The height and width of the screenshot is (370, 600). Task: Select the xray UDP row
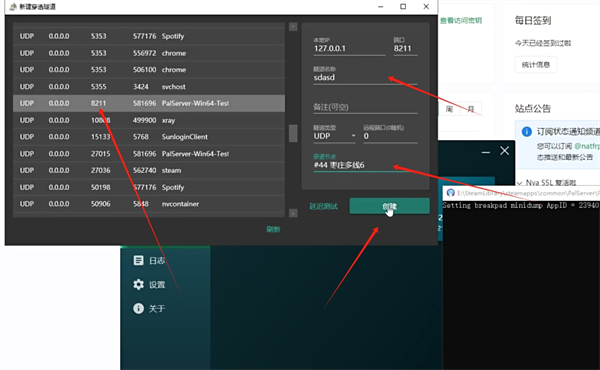(149, 120)
